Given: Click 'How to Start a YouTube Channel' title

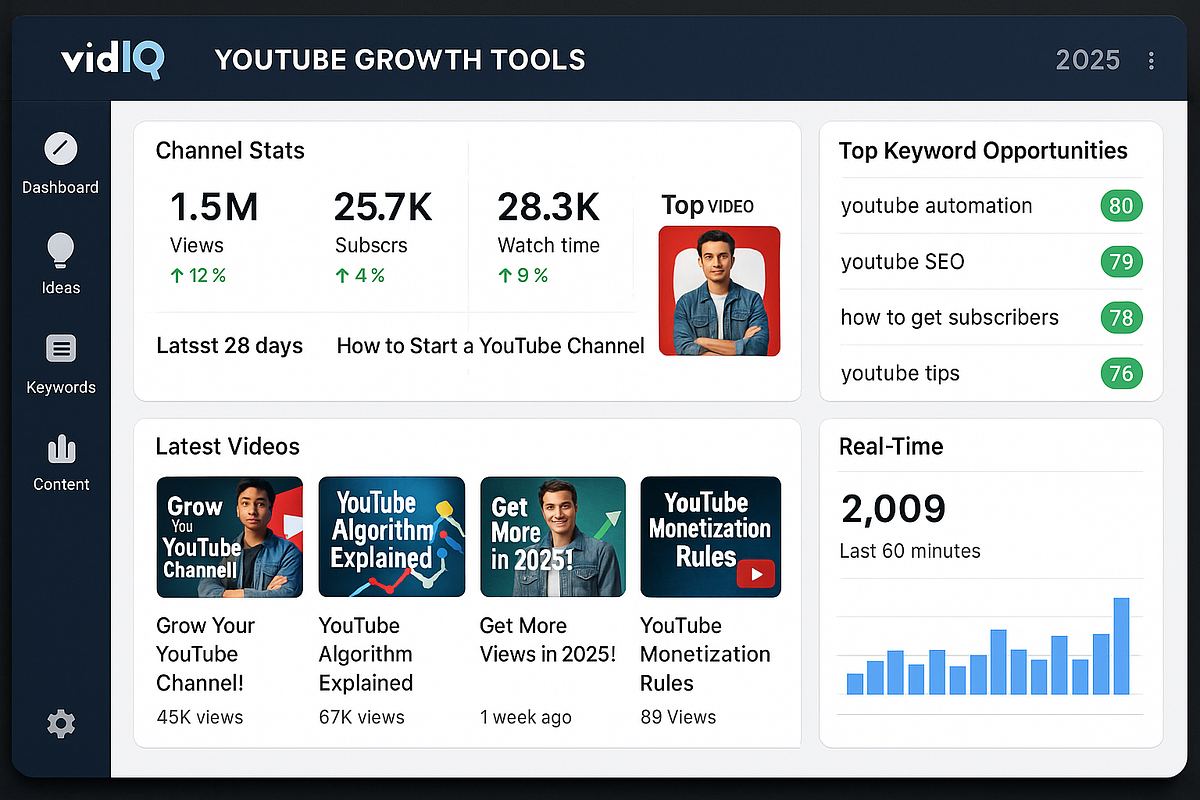Looking at the screenshot, I should [x=491, y=346].
